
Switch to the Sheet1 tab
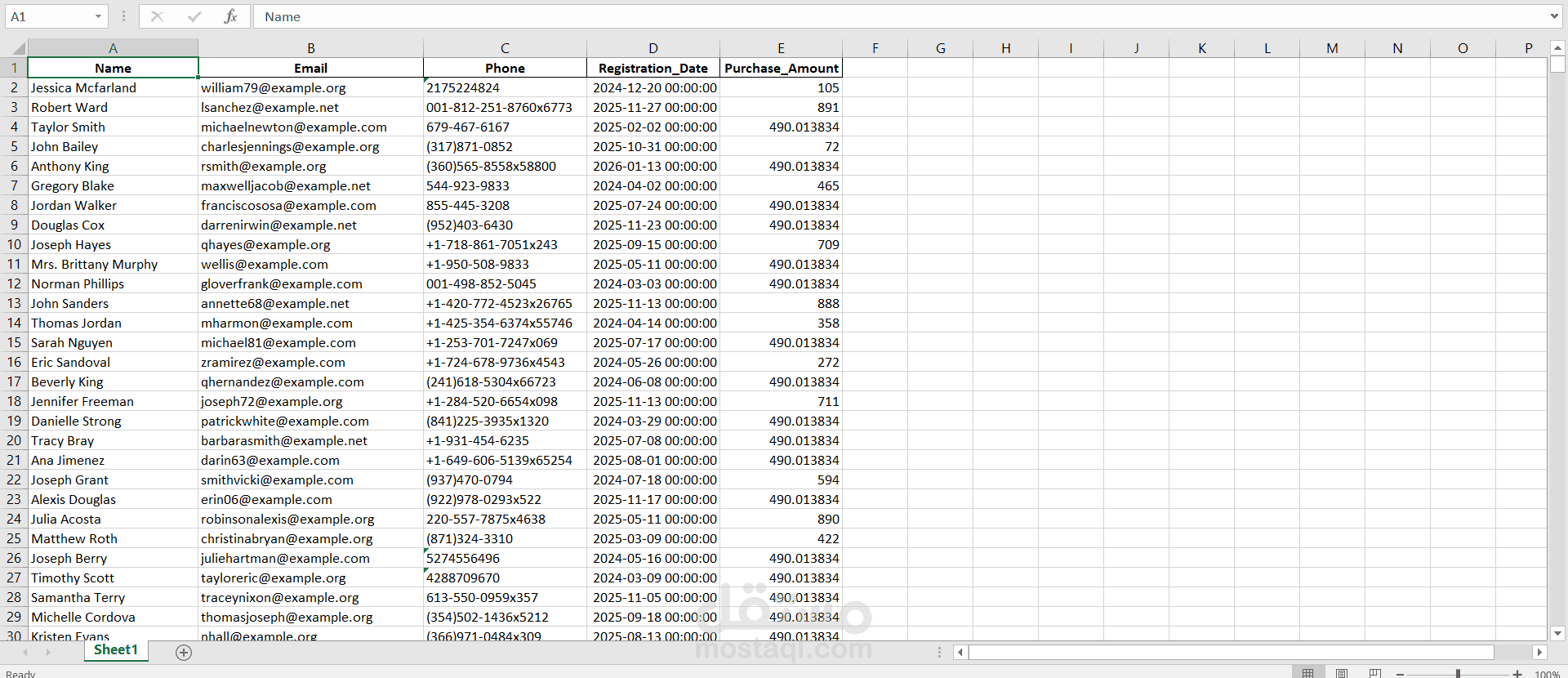pos(116,650)
